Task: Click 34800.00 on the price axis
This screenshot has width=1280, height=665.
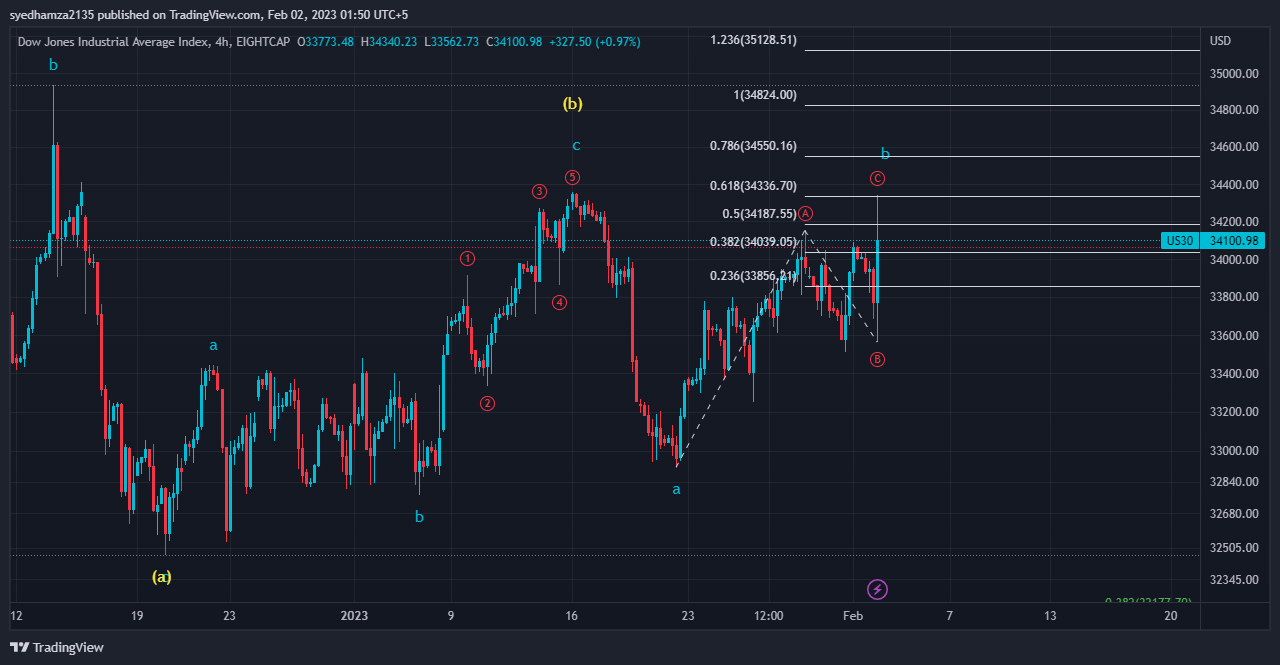Action: click(1232, 110)
